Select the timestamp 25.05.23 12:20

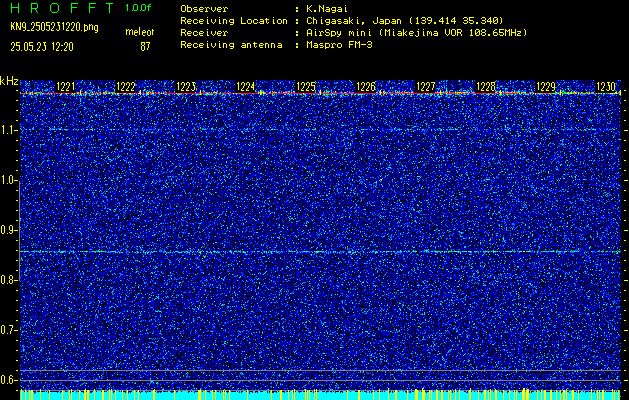[42, 47]
